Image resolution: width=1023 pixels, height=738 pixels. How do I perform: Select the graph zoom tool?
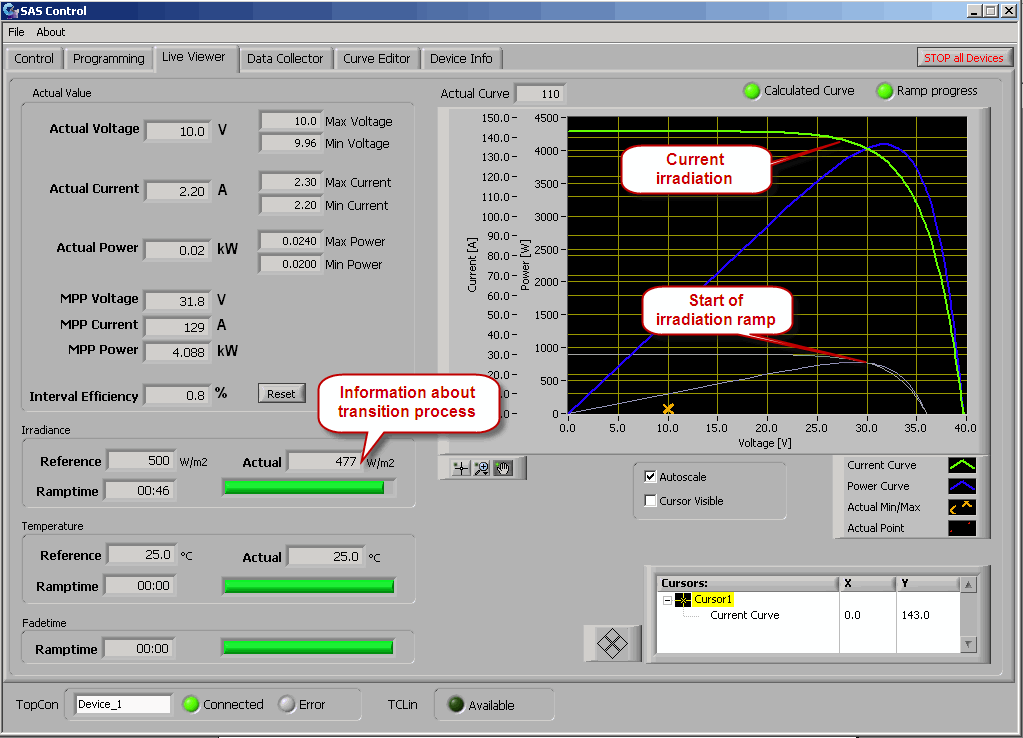click(481, 468)
